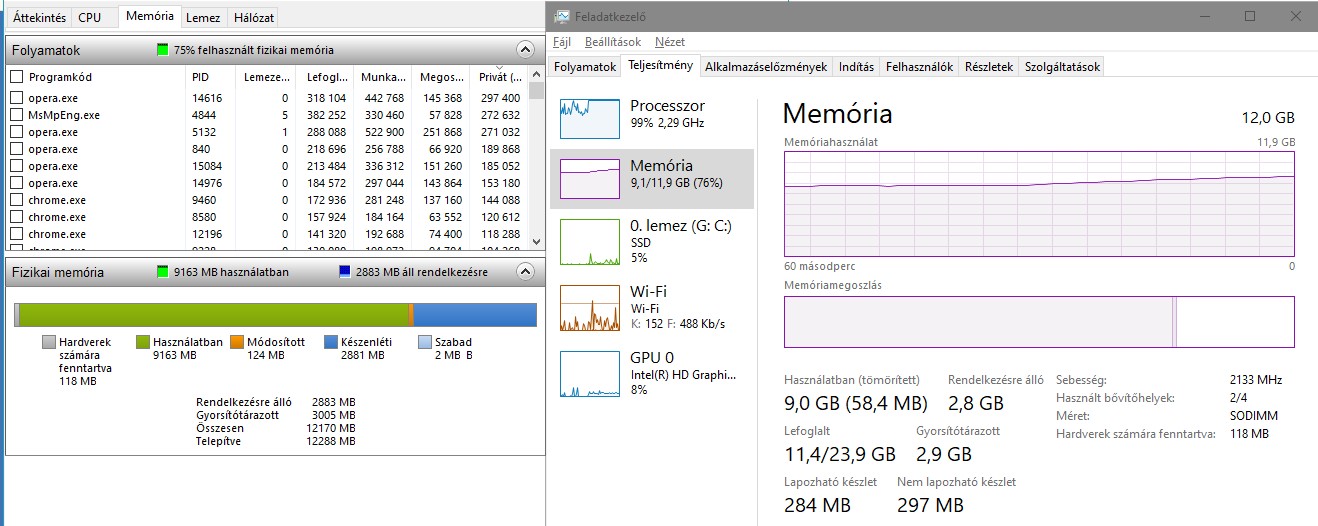Image resolution: width=1318 pixels, height=526 pixels.
Task: Select the Processzor graph thumbnail
Action: click(590, 118)
